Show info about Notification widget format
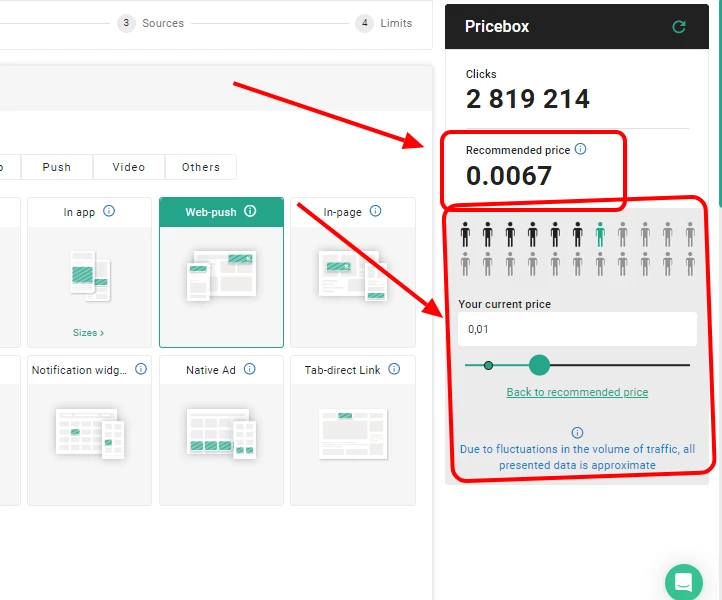This screenshot has height=600, width=722. [141, 369]
